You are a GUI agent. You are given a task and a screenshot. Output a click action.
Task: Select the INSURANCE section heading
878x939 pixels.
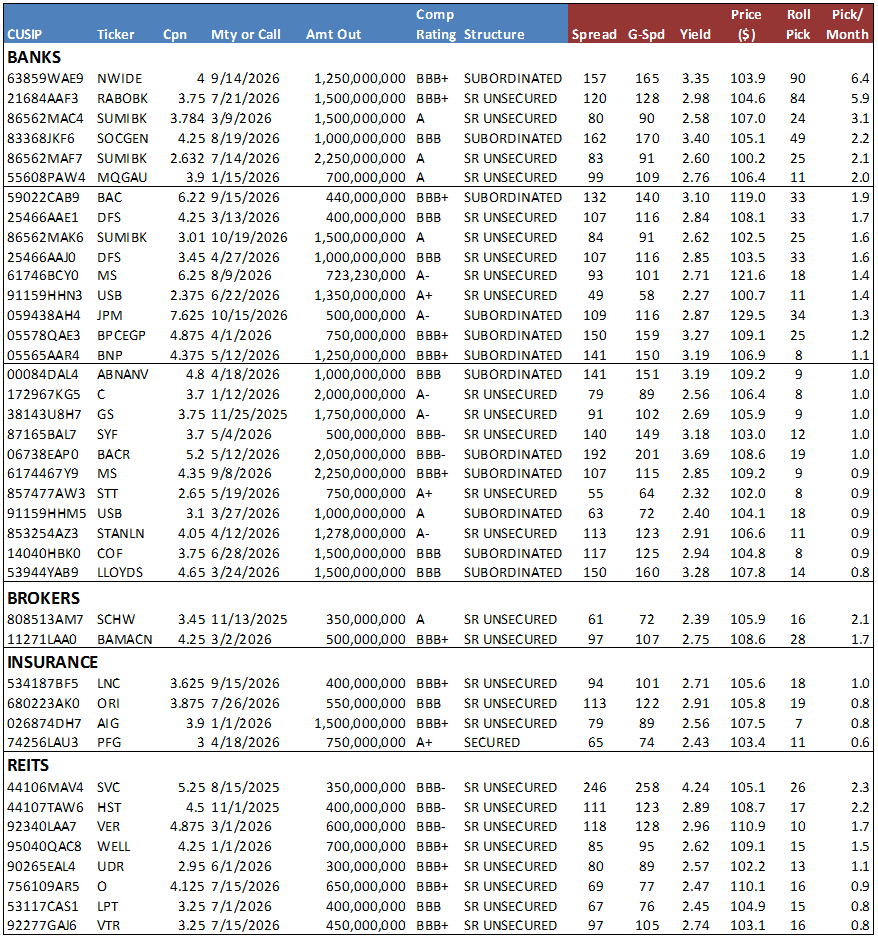(x=52, y=662)
